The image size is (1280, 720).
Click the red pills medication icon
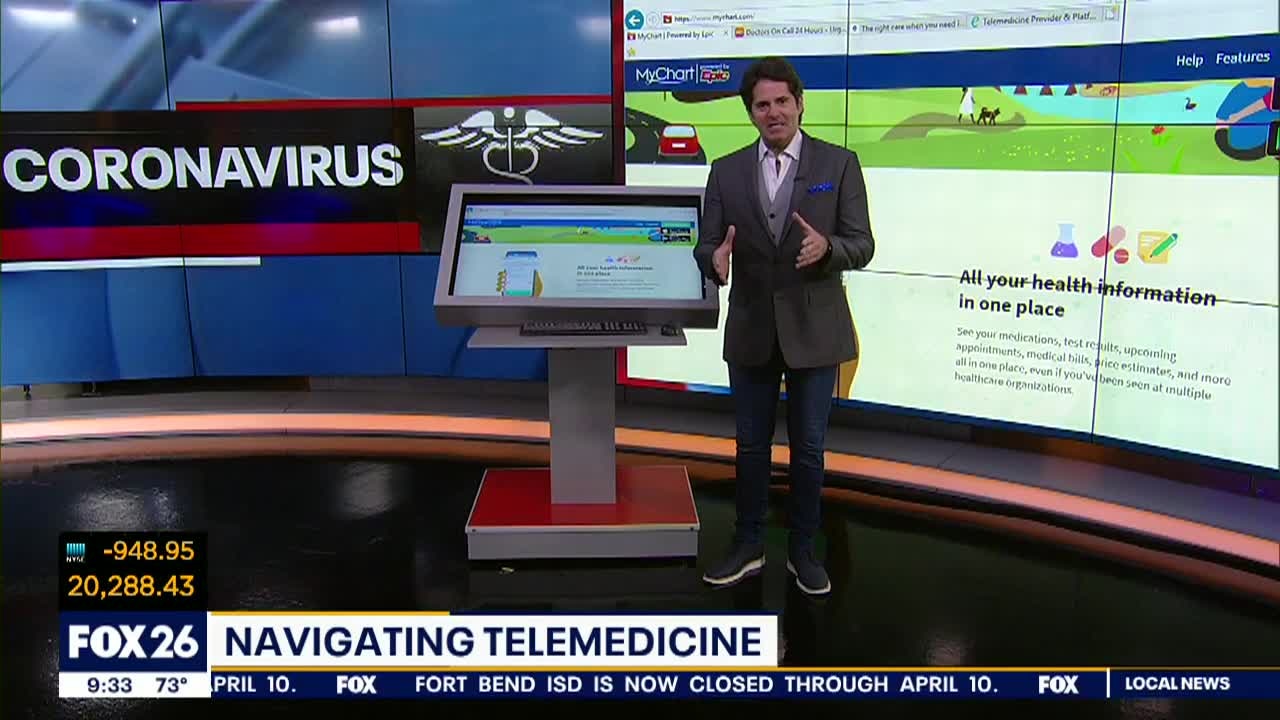click(x=1109, y=244)
